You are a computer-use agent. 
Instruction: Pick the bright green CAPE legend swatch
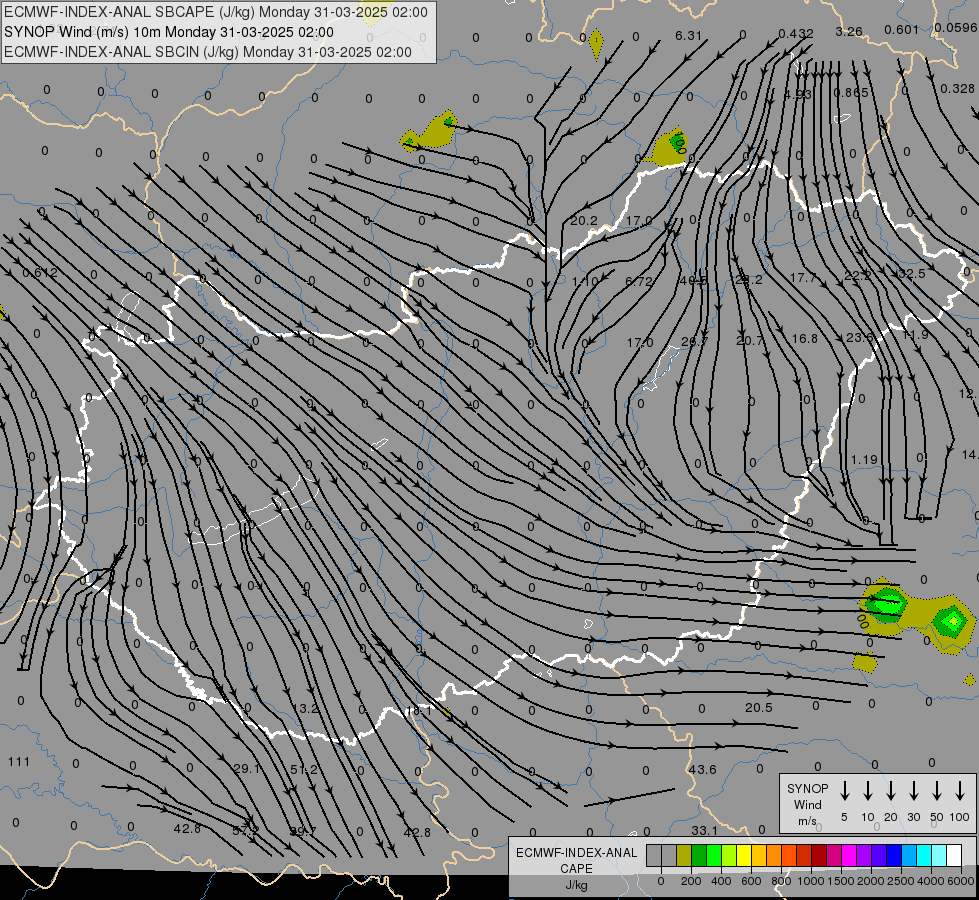714,855
